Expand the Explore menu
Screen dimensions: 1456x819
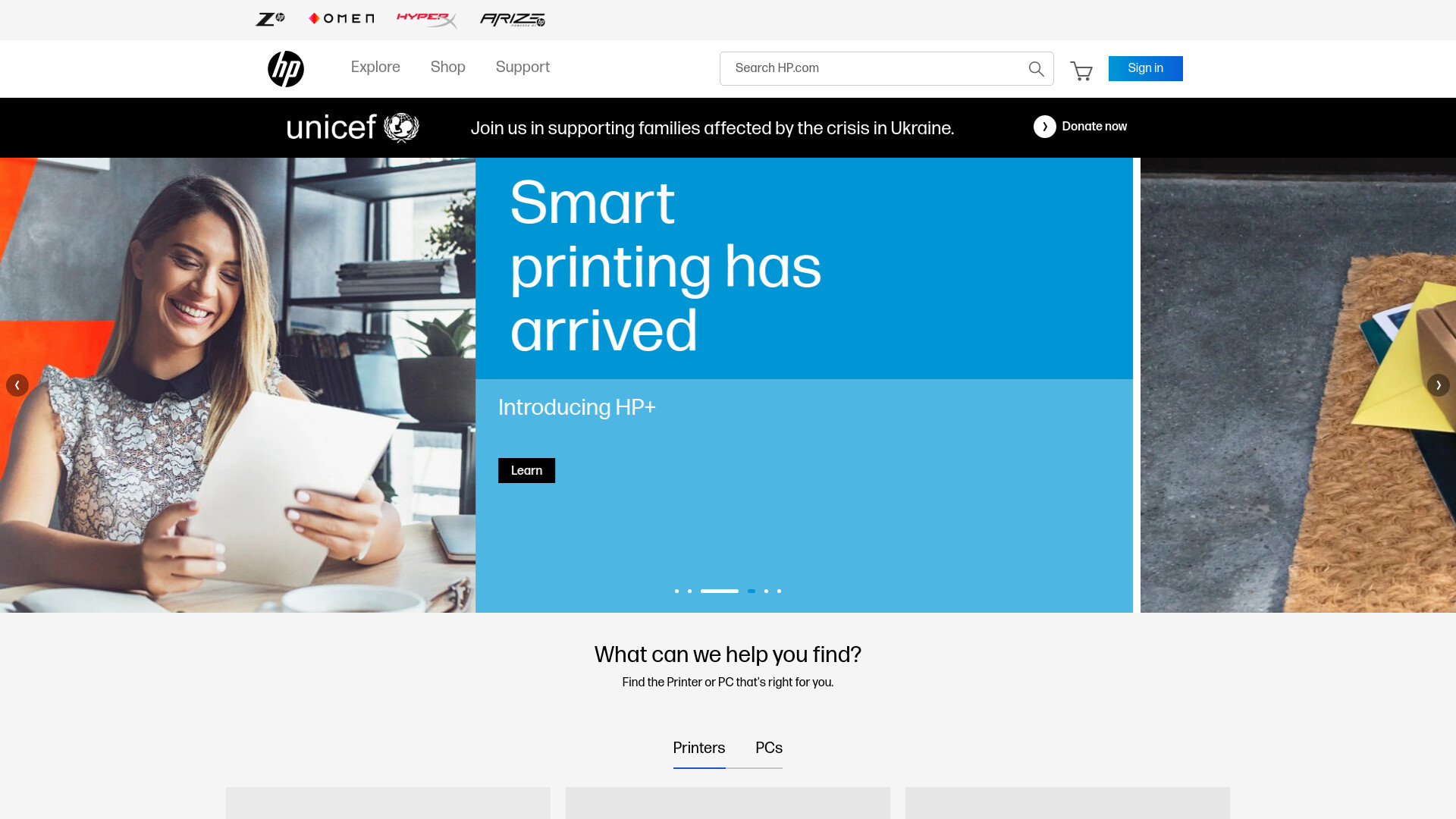[x=375, y=67]
